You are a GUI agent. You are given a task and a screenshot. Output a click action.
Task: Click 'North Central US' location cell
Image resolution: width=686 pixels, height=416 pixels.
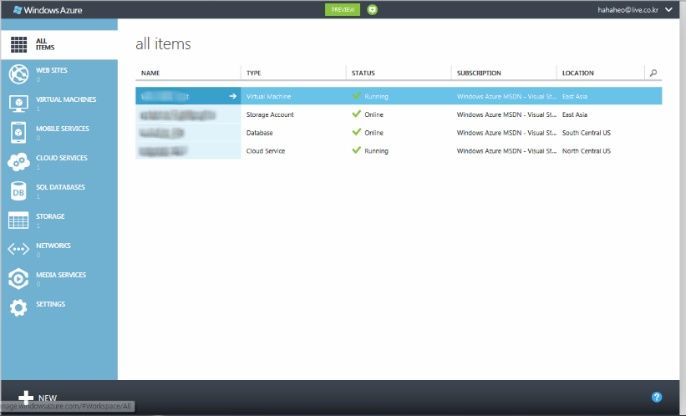click(586, 151)
